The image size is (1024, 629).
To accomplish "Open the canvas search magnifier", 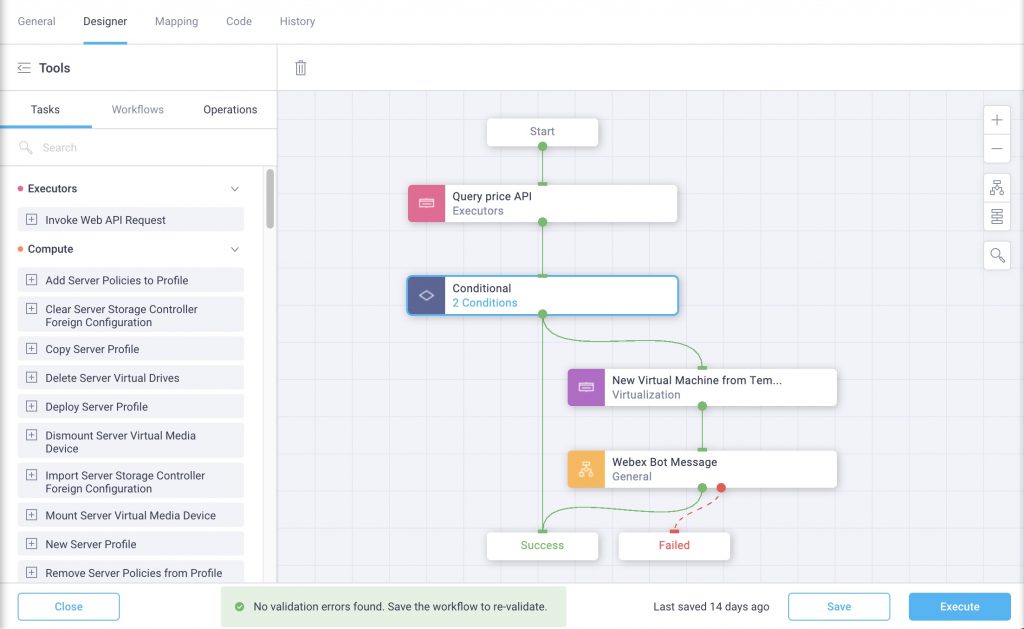I will [996, 255].
